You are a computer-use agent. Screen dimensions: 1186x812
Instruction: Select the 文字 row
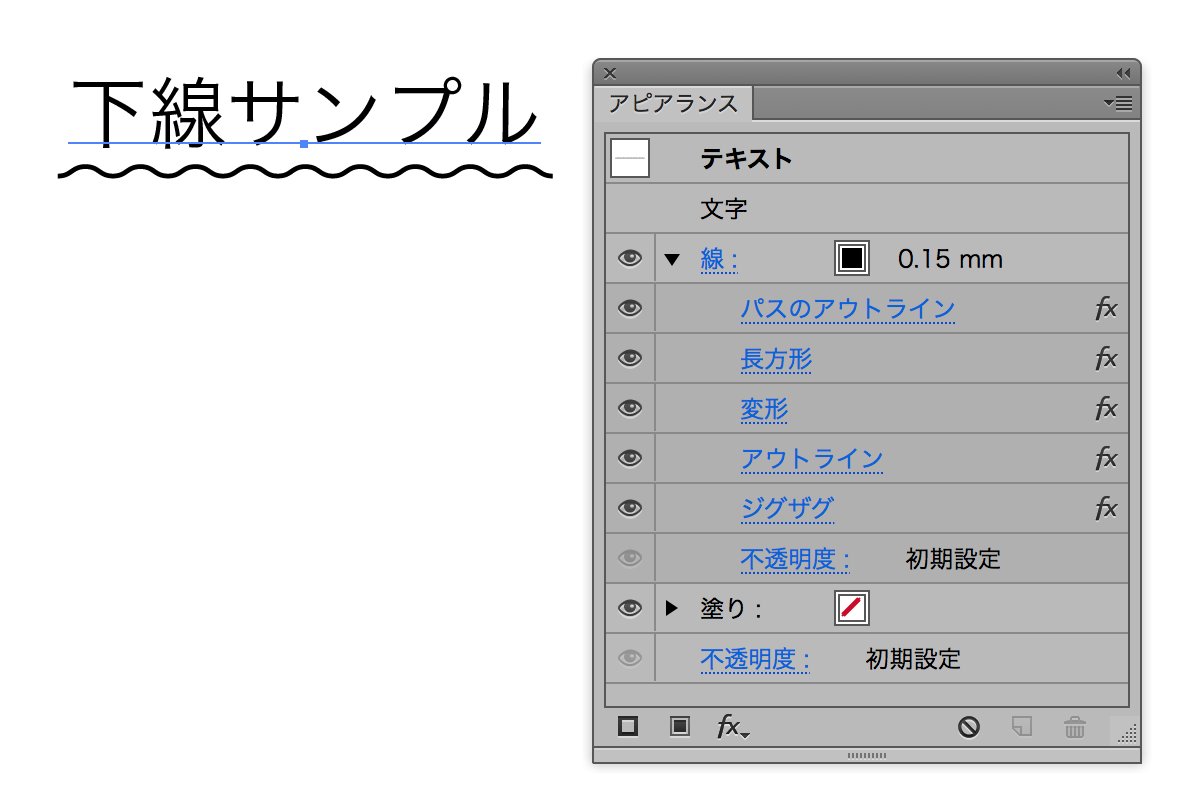coord(867,209)
